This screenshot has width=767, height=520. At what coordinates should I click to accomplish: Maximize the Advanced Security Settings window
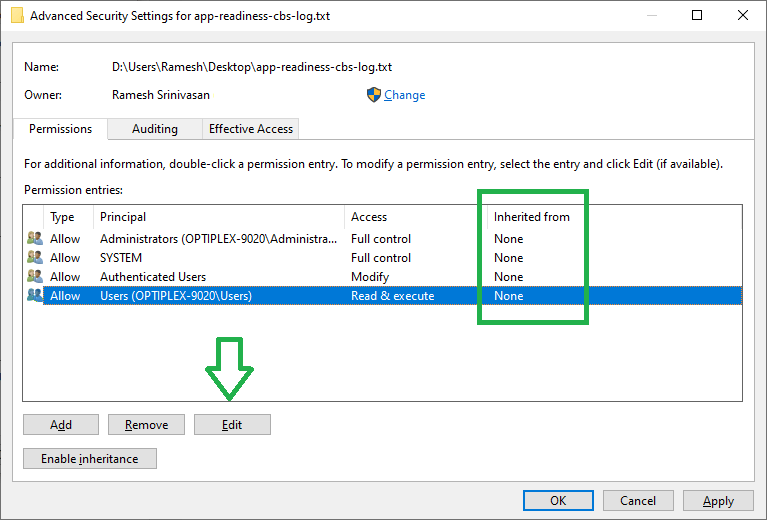[x=697, y=16]
